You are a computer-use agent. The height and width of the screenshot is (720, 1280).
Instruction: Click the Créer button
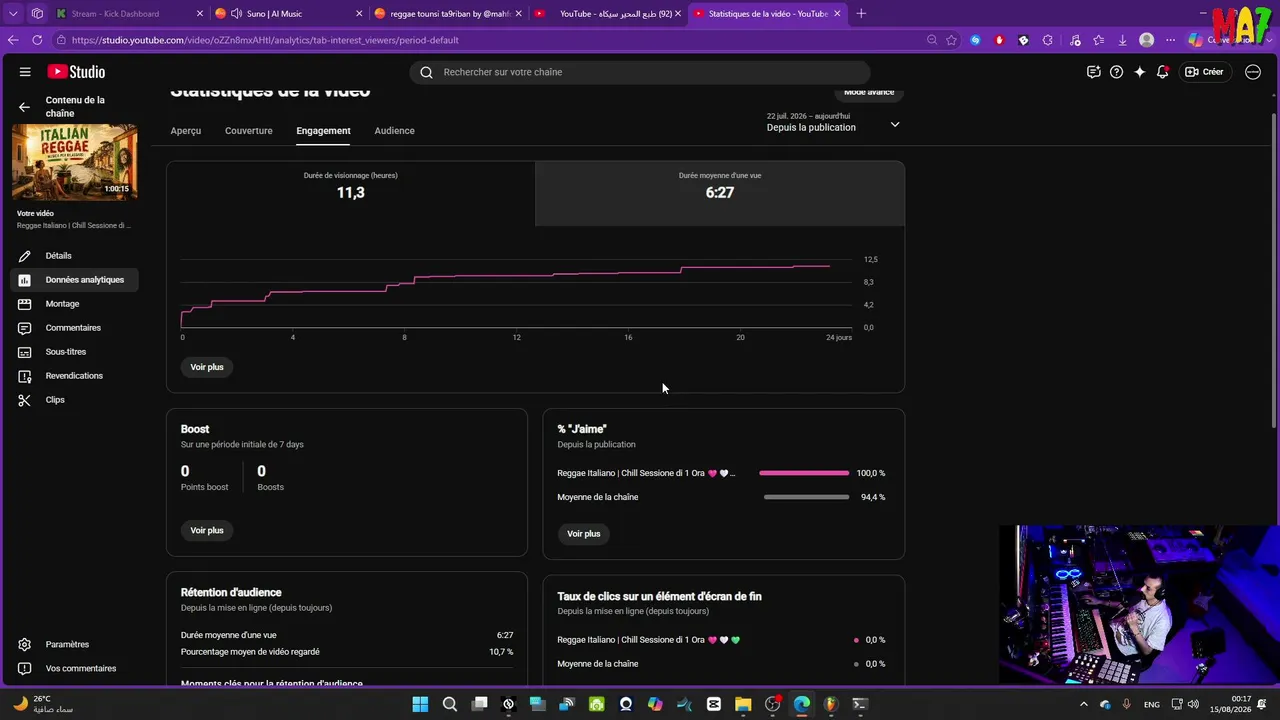(x=1204, y=72)
